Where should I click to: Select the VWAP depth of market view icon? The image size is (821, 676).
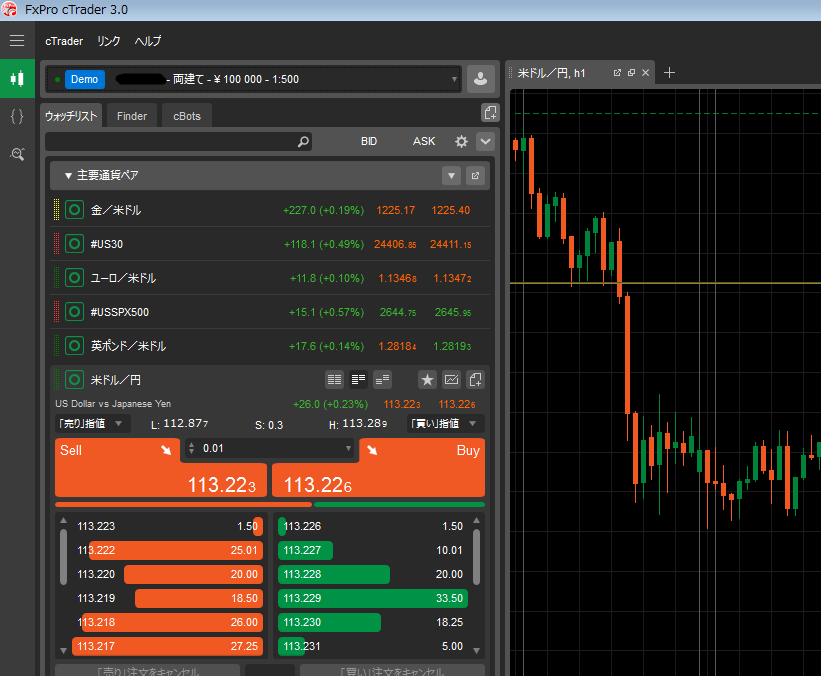(382, 380)
